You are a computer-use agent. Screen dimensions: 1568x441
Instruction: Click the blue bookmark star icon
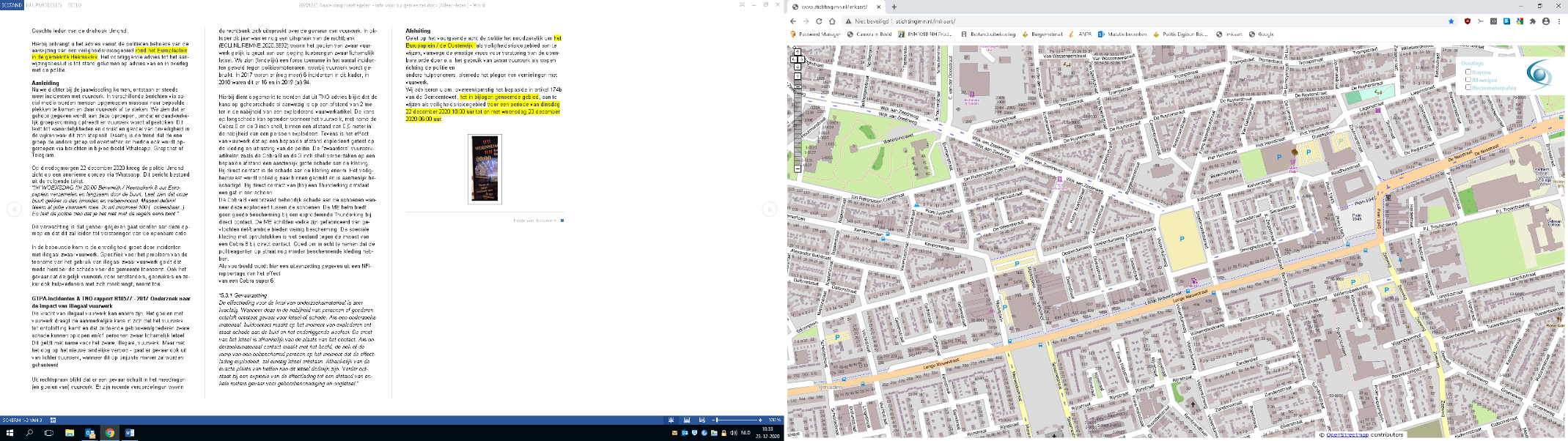coord(1451,21)
